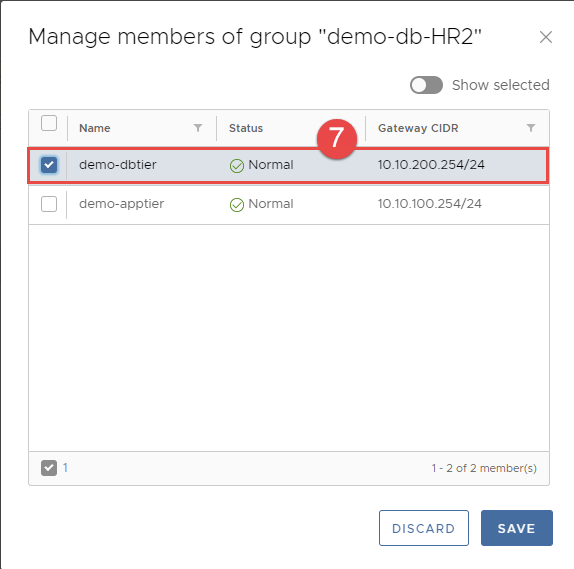This screenshot has height=569, width=574.
Task: Sort by the Gateway CIDR column header
Action: pyautogui.click(x=418, y=128)
